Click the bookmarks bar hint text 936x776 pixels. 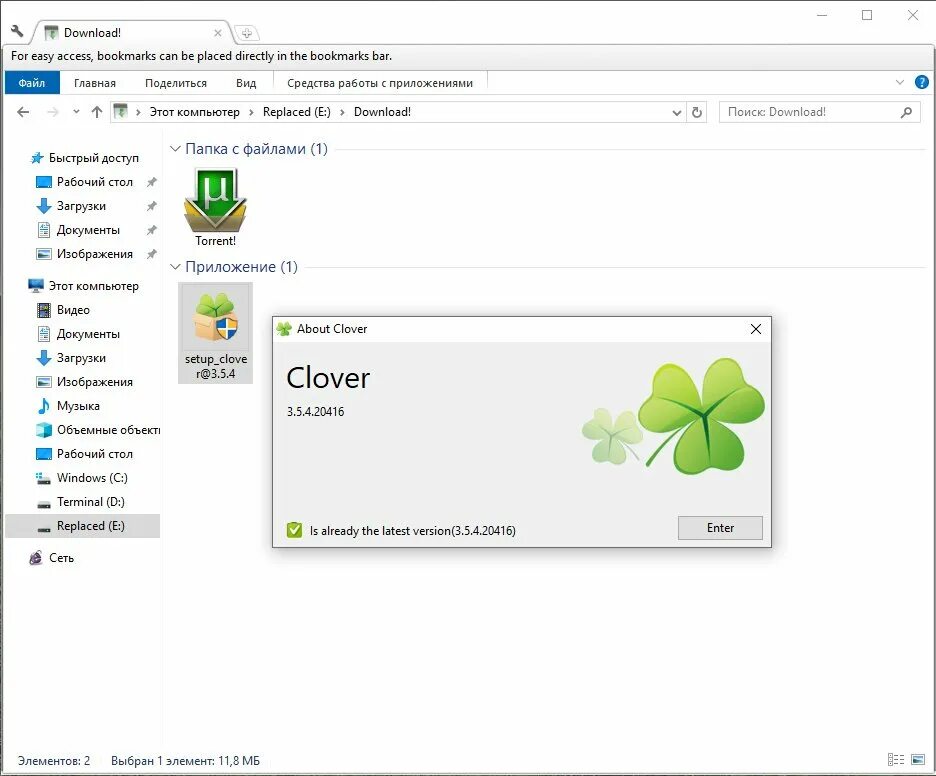point(201,56)
